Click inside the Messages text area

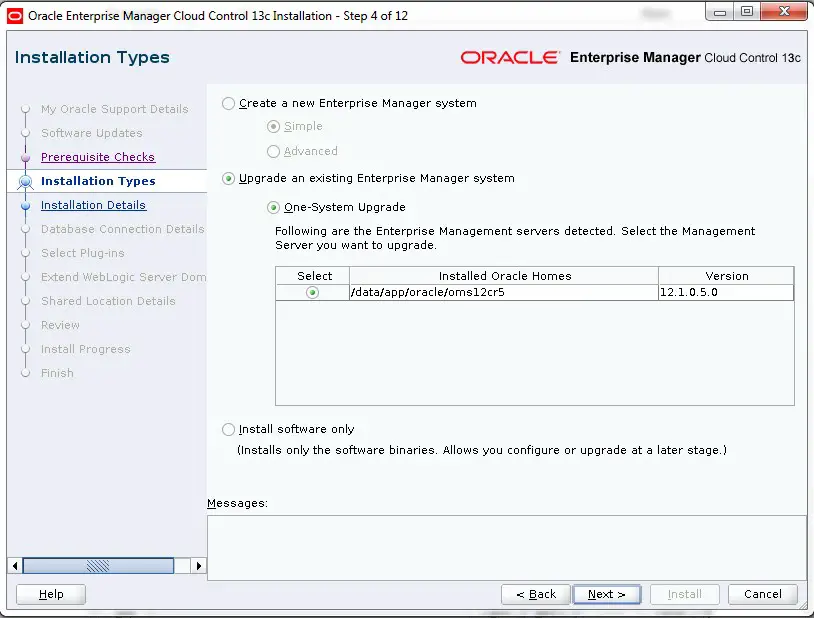(507, 548)
